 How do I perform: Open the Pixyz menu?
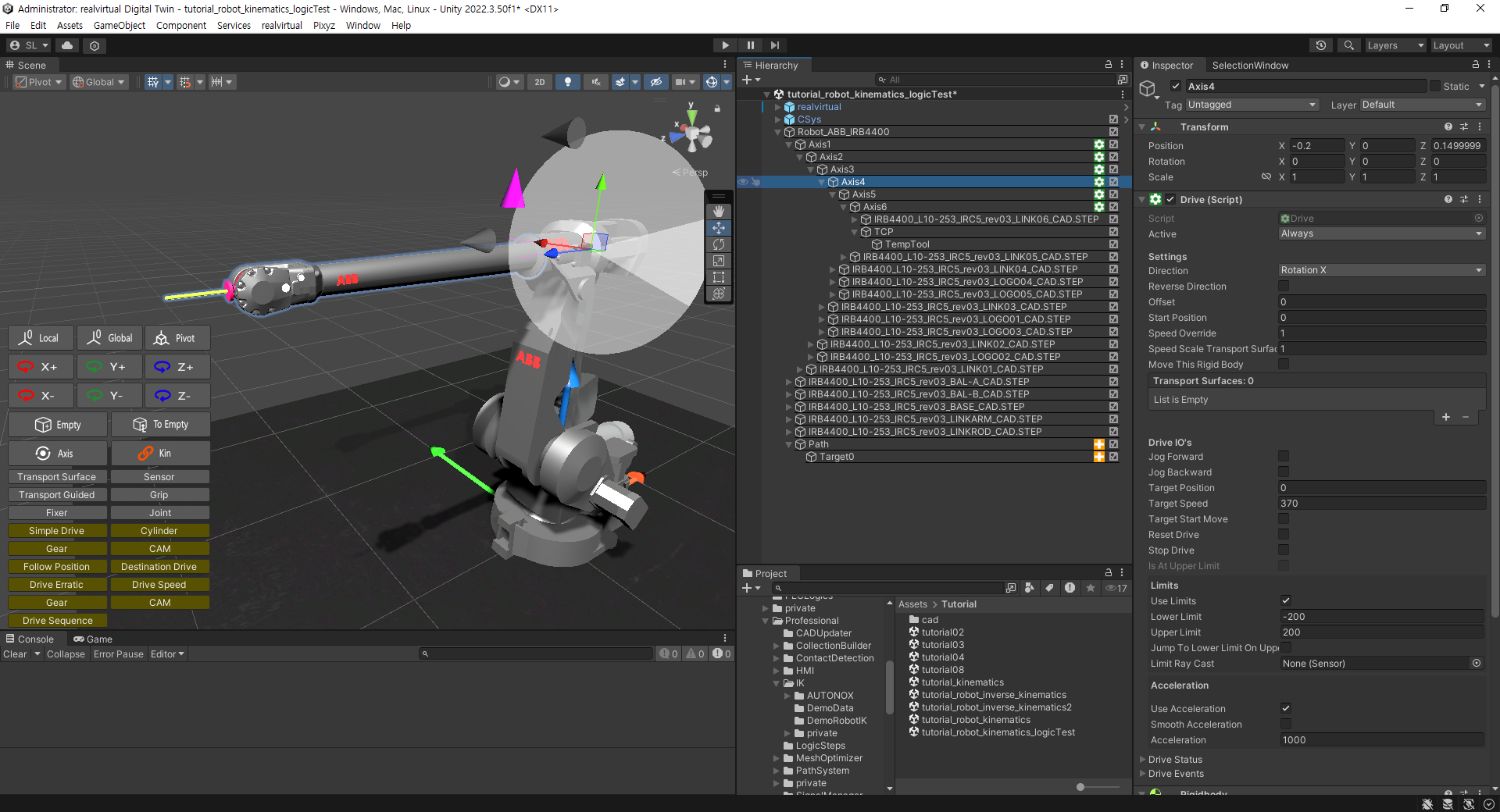[324, 25]
